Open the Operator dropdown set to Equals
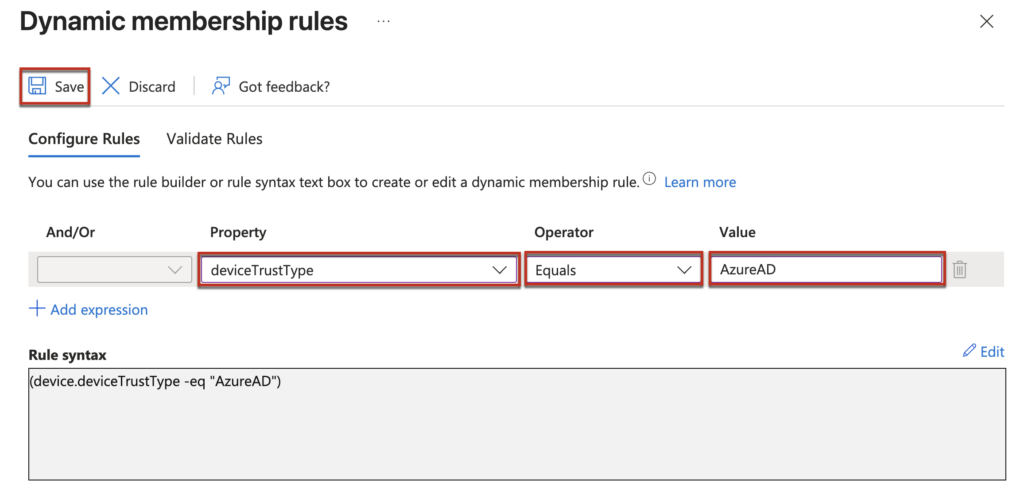This screenshot has height=492, width=1024. click(613, 270)
